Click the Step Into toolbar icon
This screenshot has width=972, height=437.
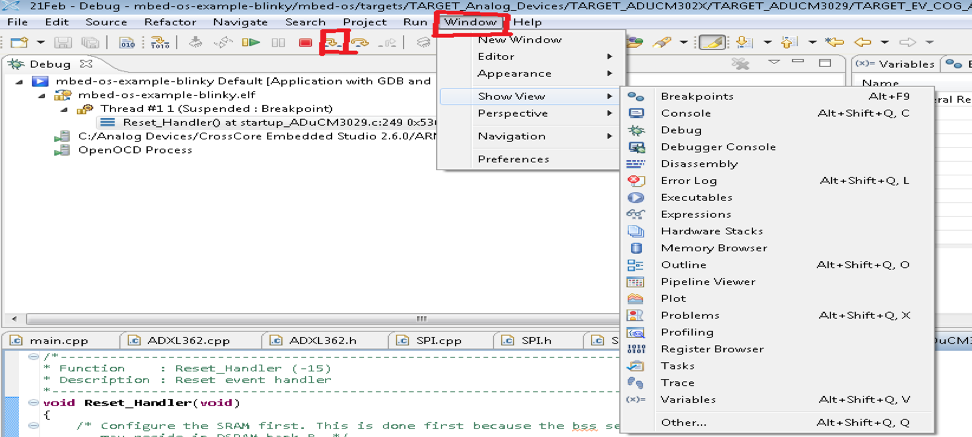[x=334, y=42]
